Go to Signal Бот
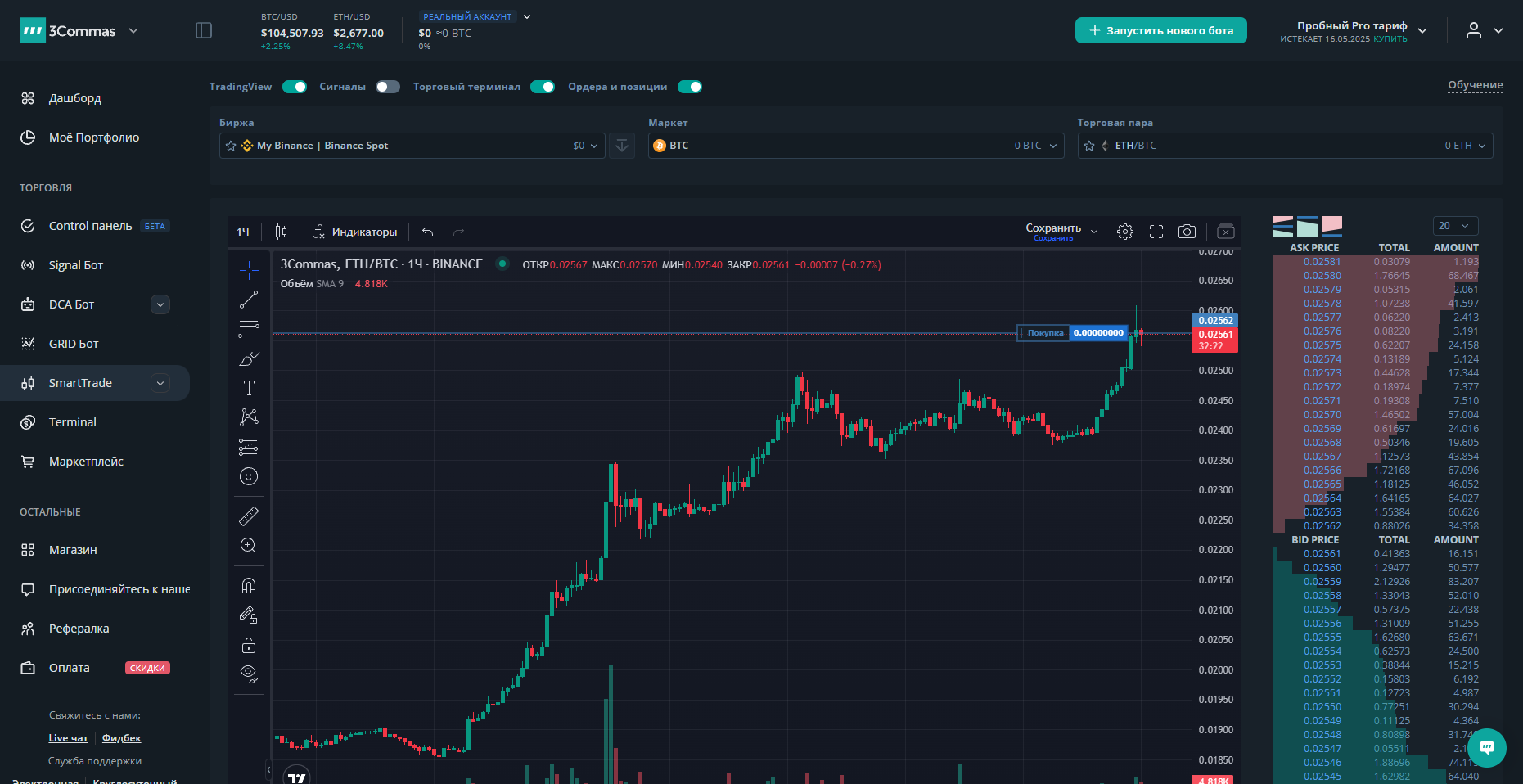The width and height of the screenshot is (1523, 784). 76,265
